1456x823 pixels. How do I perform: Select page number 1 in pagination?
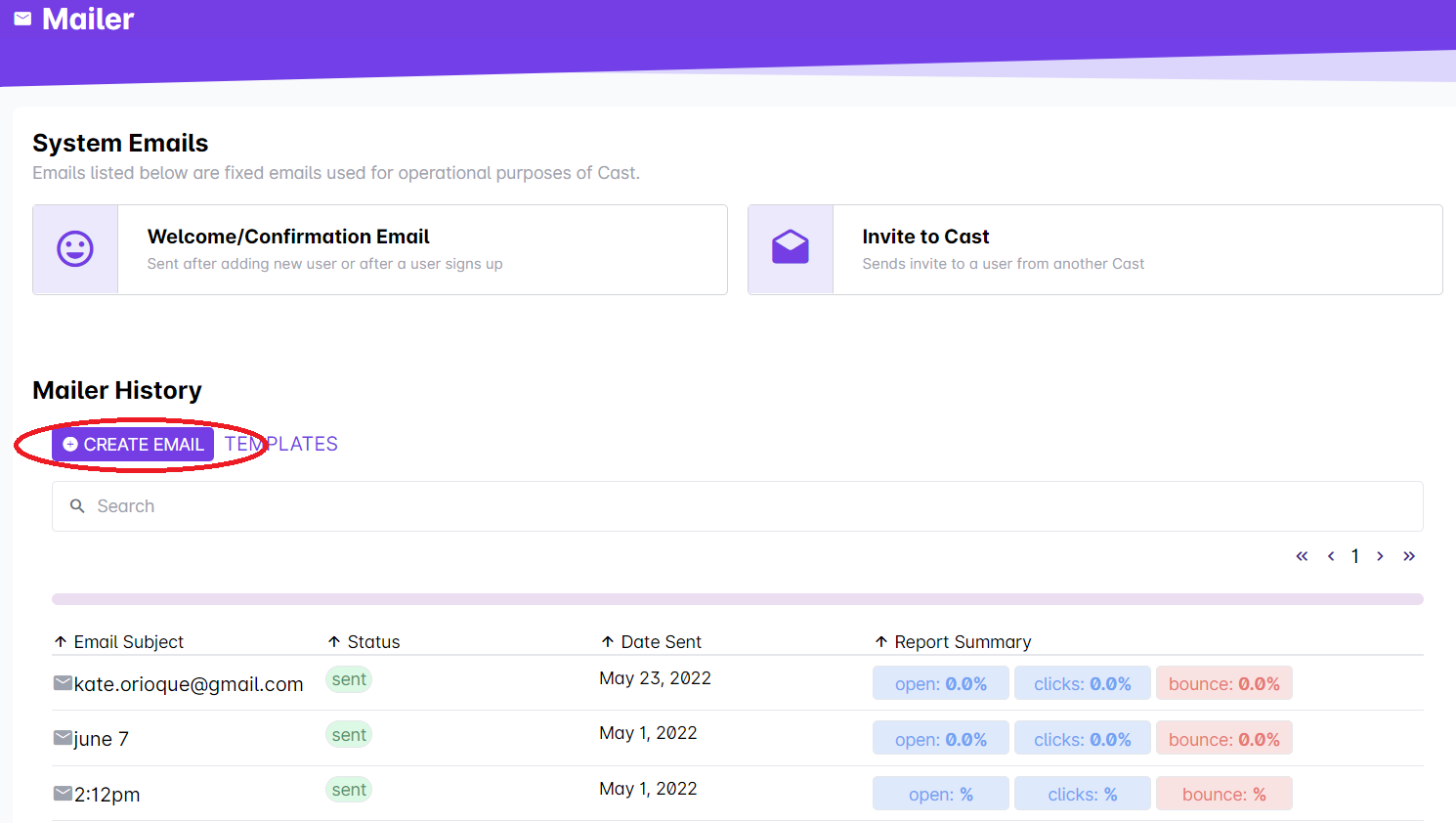click(1355, 556)
